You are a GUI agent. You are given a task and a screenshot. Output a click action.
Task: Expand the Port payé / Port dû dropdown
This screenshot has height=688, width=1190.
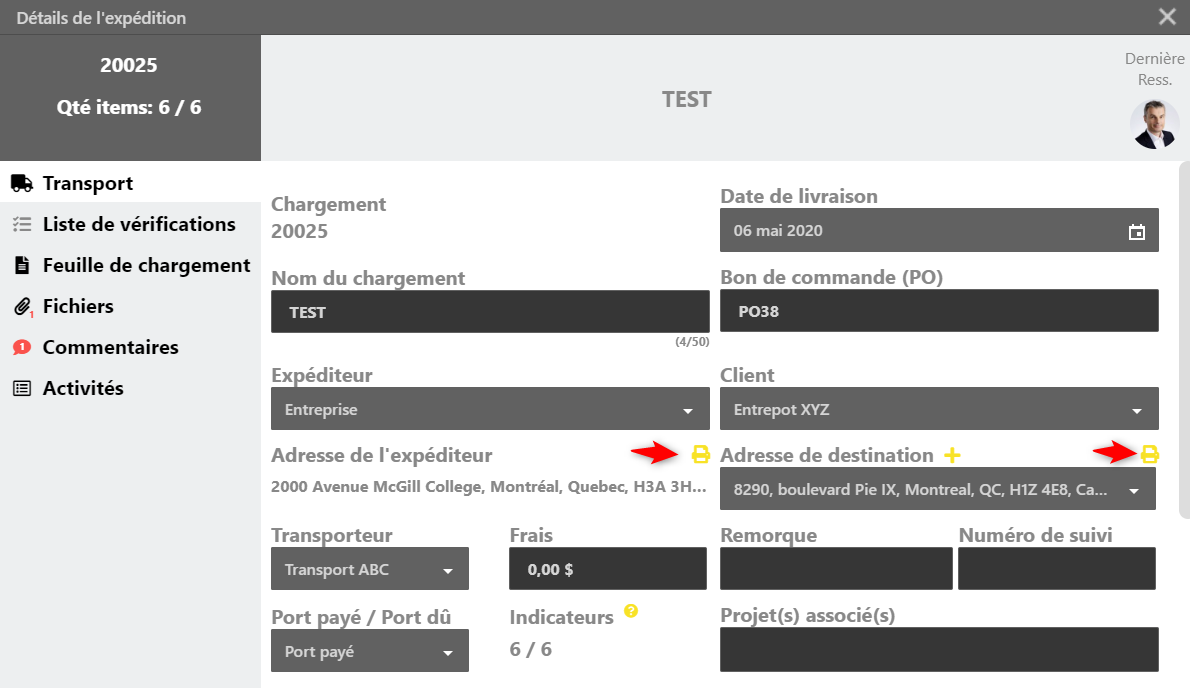[x=448, y=653]
